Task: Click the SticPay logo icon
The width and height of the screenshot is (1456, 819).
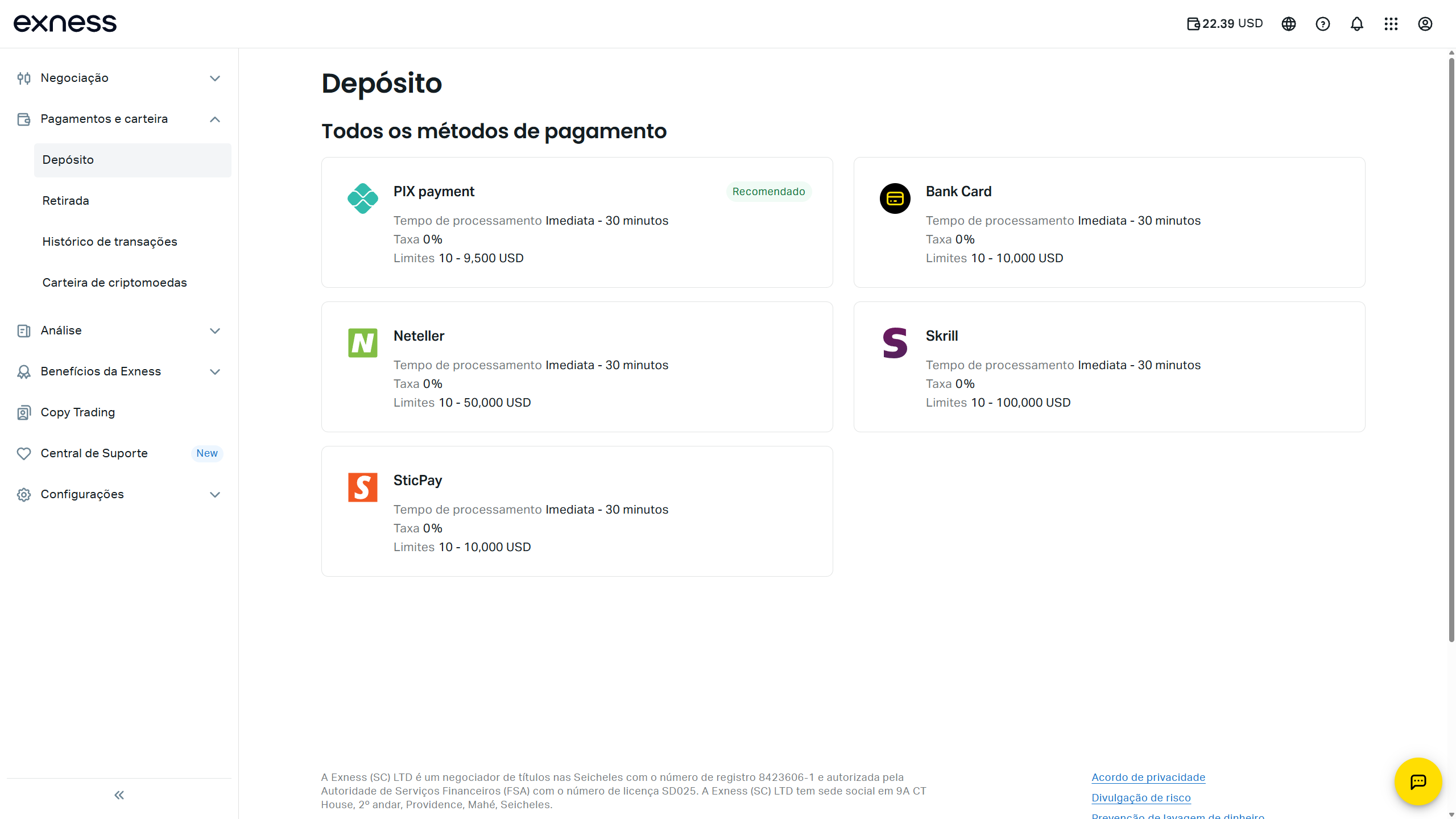Action: 363,487
